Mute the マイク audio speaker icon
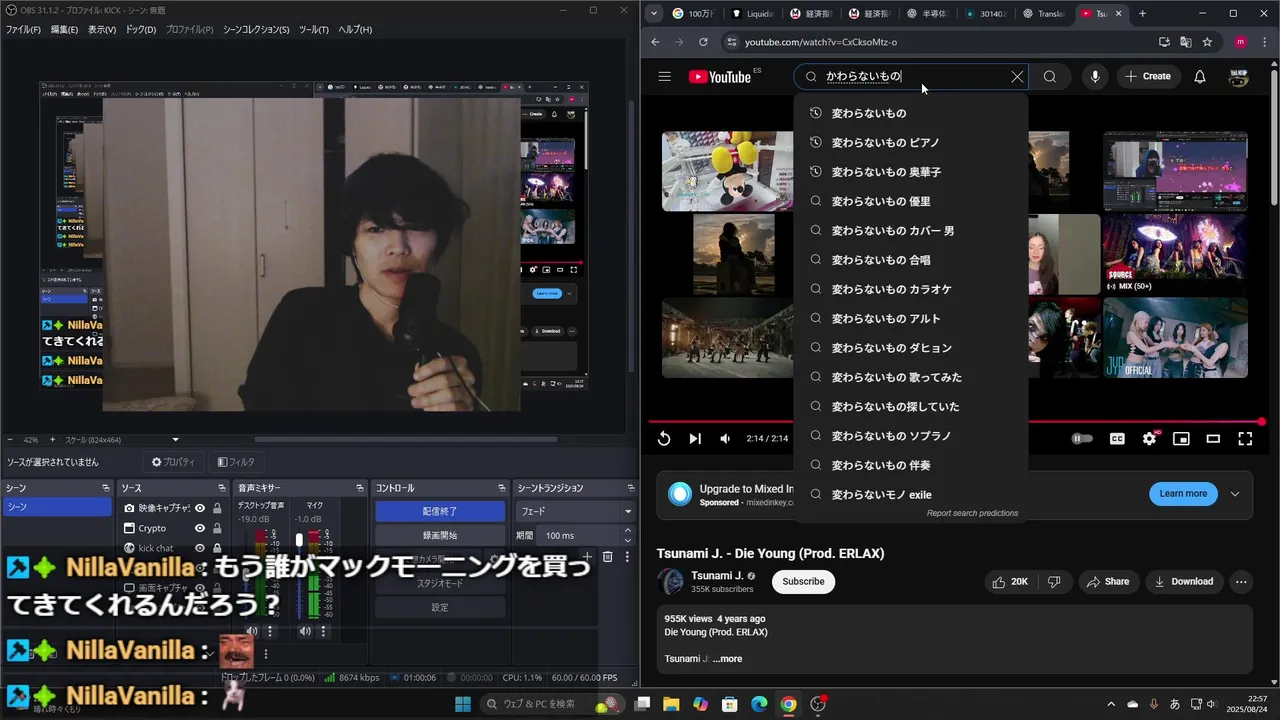The height and width of the screenshot is (720, 1280). (x=305, y=631)
